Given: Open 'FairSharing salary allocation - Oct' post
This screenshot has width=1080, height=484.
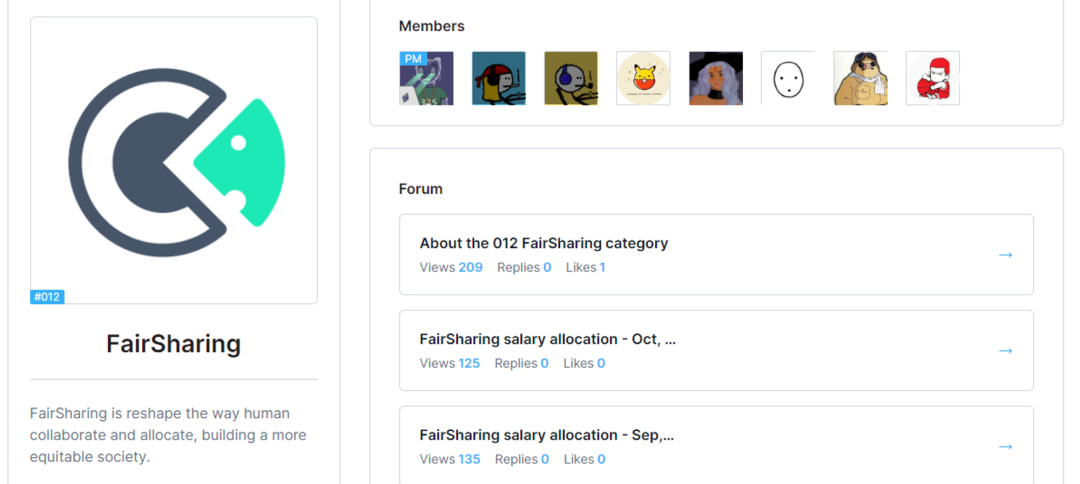Looking at the screenshot, I should coord(547,339).
